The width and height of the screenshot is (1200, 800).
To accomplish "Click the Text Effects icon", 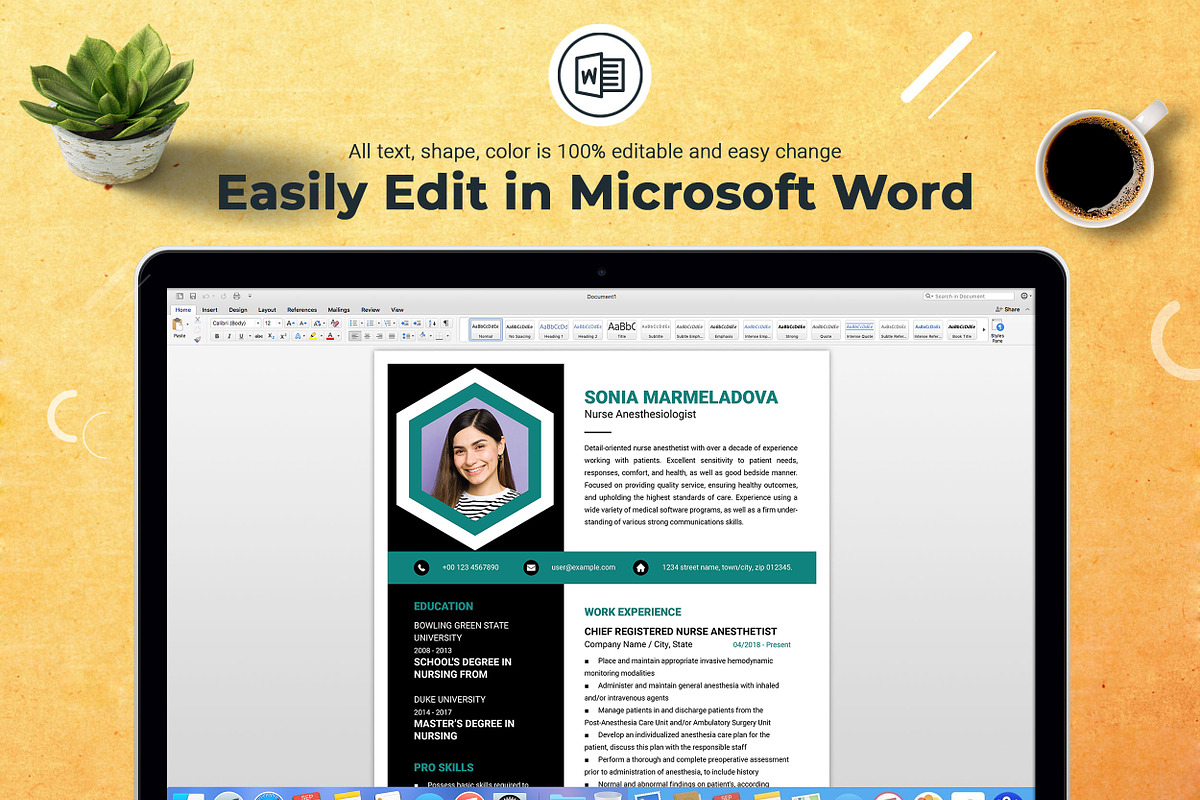I will (298, 336).
